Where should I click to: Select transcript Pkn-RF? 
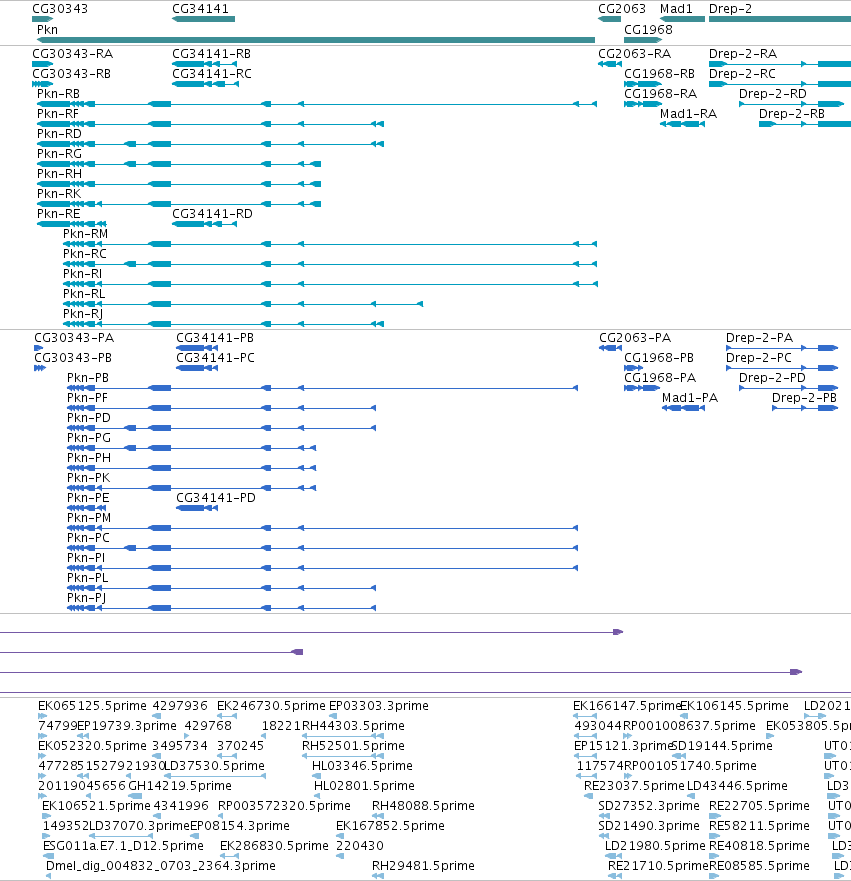pyautogui.click(x=211, y=124)
